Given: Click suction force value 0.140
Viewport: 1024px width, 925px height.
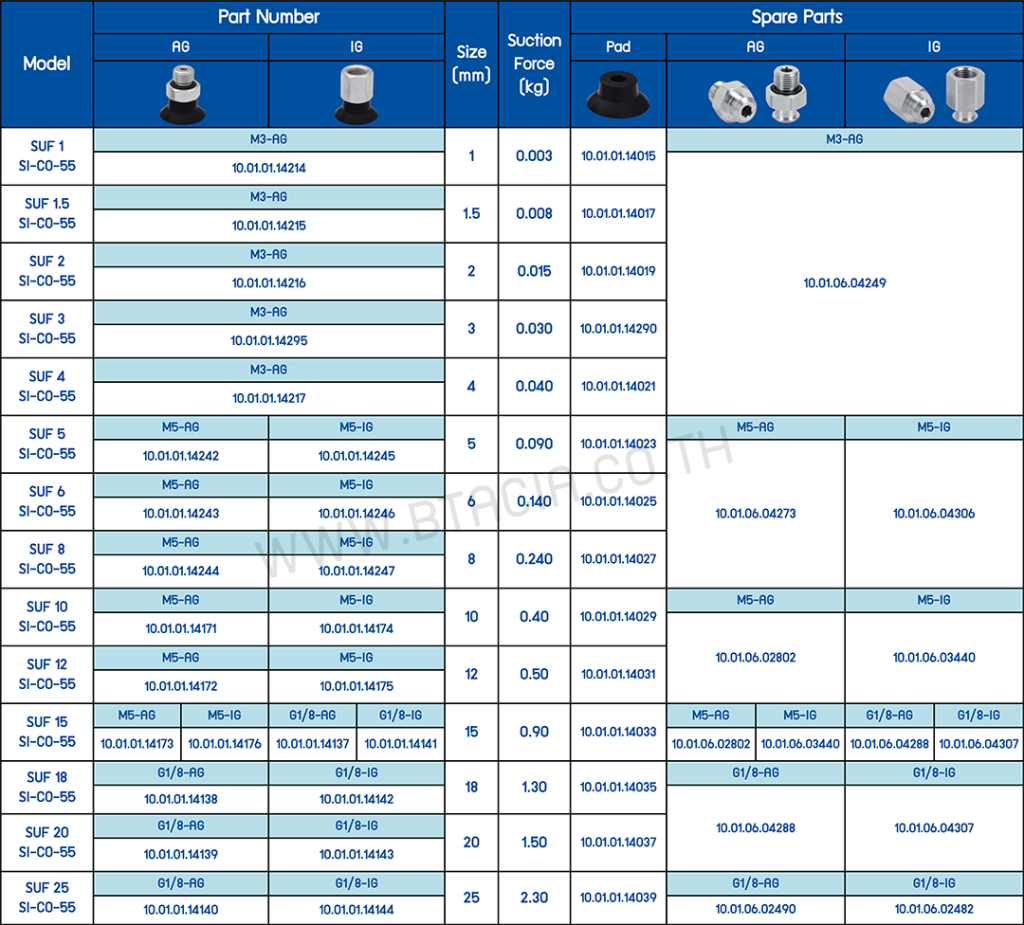Looking at the screenshot, I should coord(534,501).
